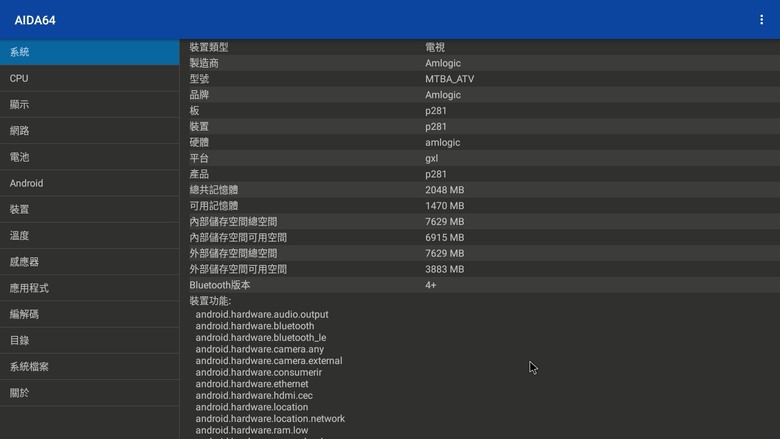
Task: Select the value 3883 MB
Action: point(445,269)
